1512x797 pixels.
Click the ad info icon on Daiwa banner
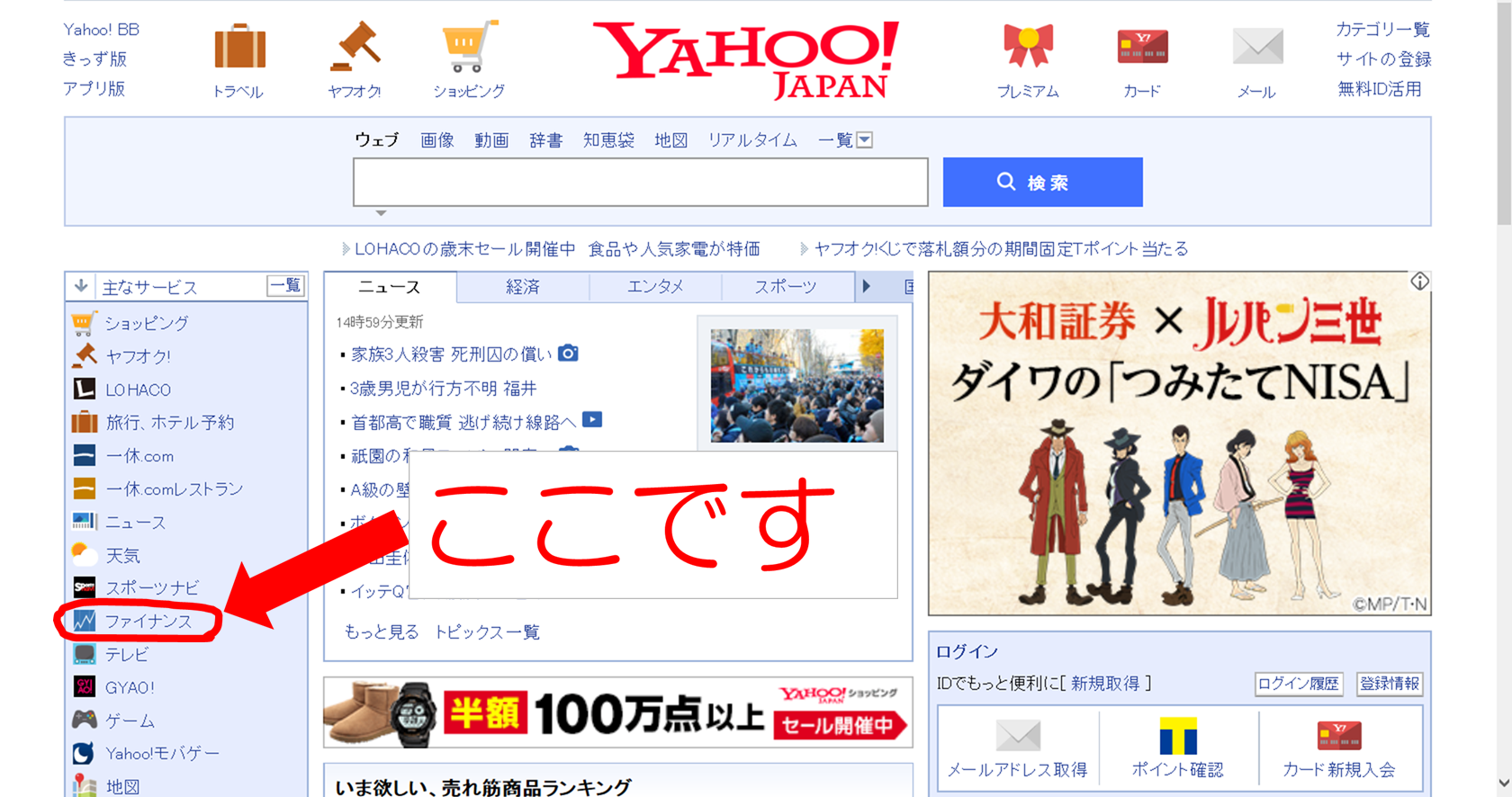pyautogui.click(x=1419, y=282)
